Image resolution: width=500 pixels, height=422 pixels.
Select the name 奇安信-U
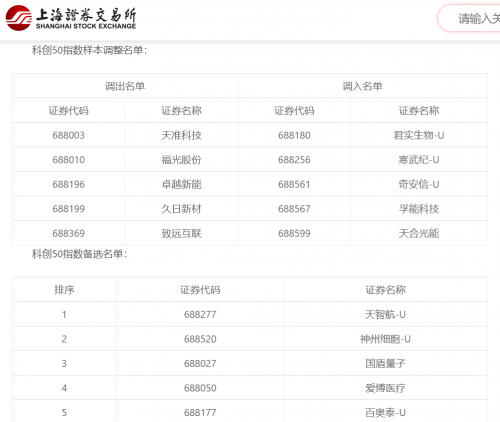click(x=419, y=184)
